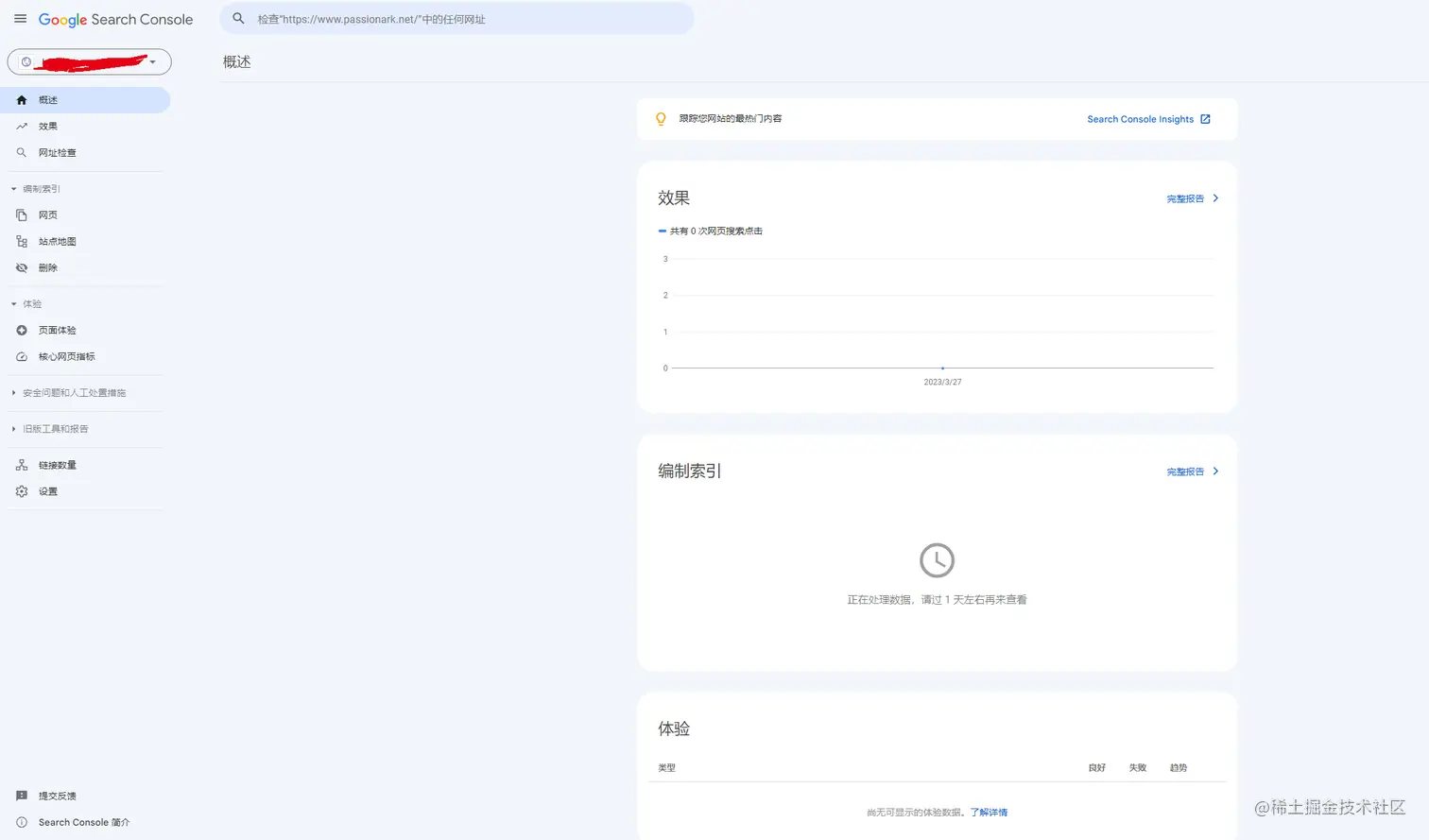Screen dimensions: 1429x840
Task: Click the info icon beside Search Console 简介
Action: point(22,823)
